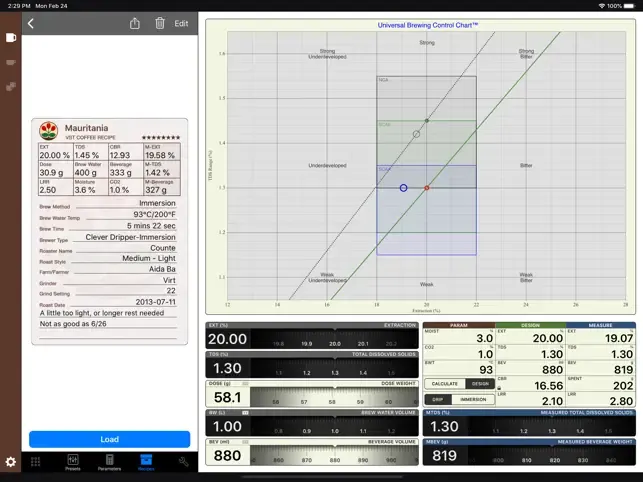This screenshot has height=482, width=643.
Task: Select the DESIGN mode segment
Action: pyautogui.click(x=480, y=384)
